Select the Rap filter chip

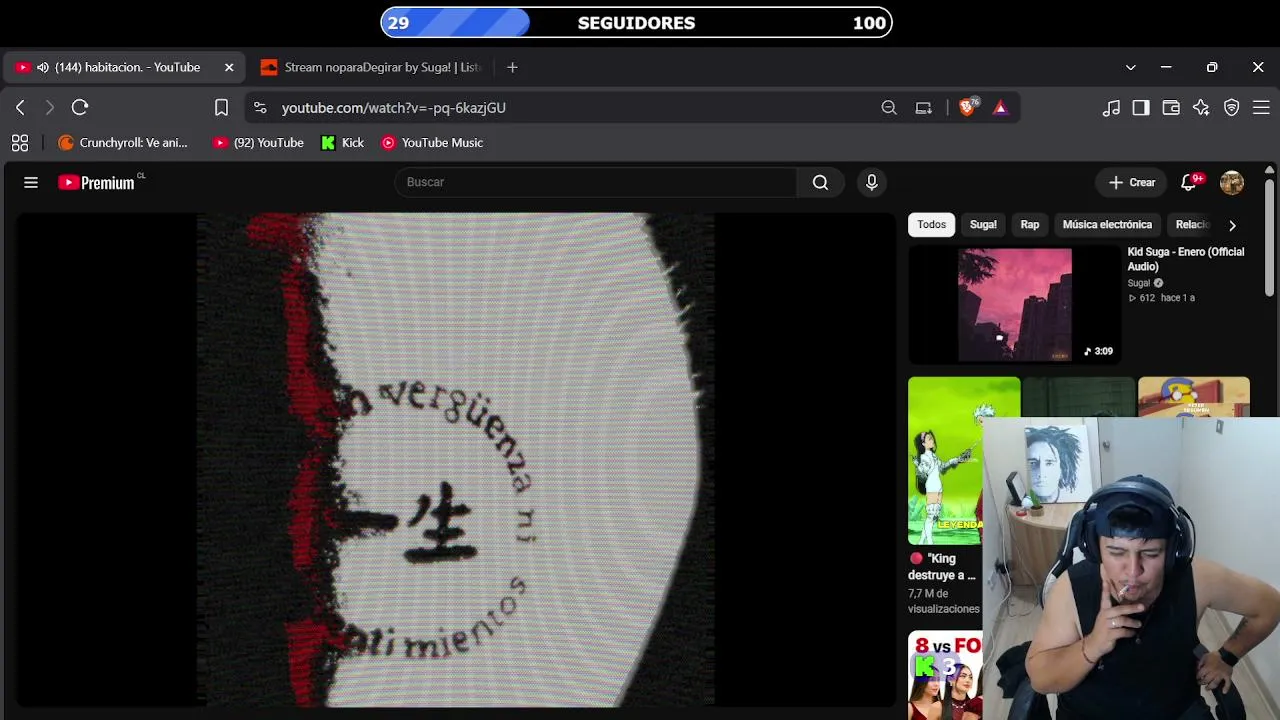(1030, 225)
